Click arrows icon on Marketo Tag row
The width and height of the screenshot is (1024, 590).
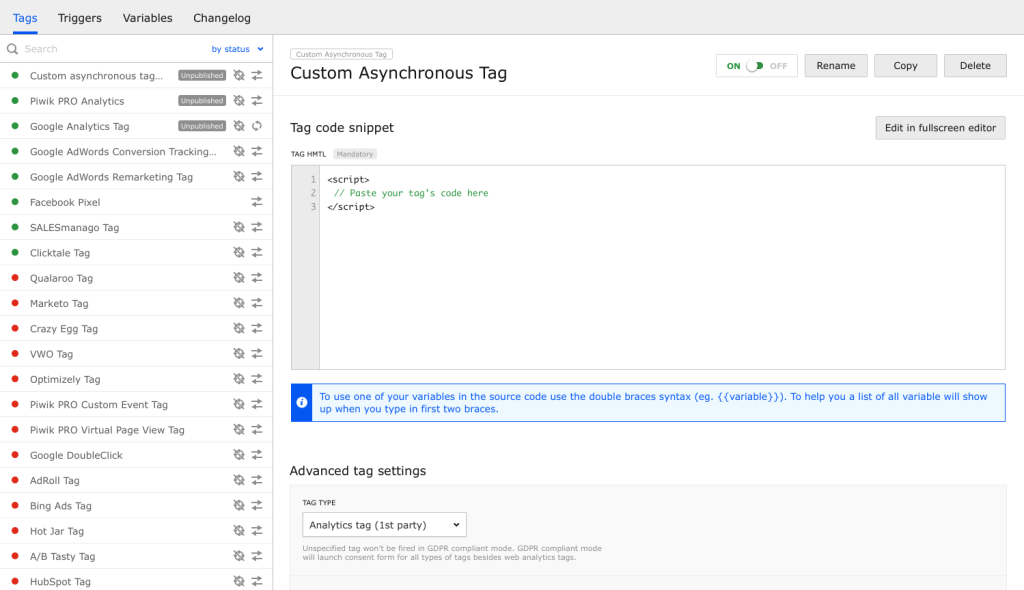pos(257,303)
